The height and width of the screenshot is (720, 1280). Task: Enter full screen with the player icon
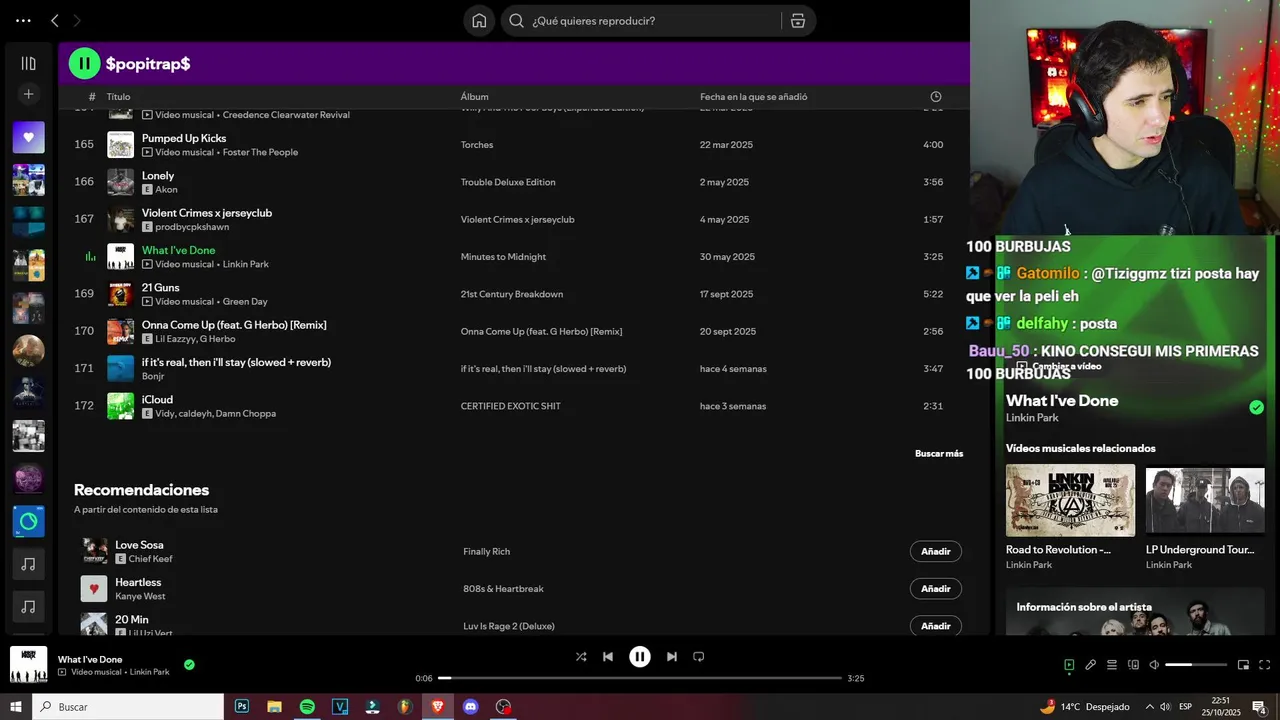(x=1265, y=665)
